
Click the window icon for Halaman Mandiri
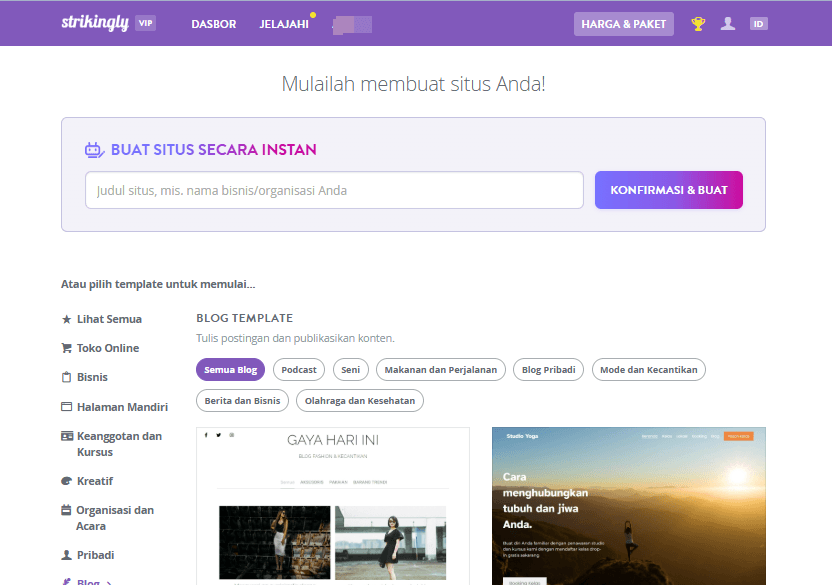click(66, 407)
